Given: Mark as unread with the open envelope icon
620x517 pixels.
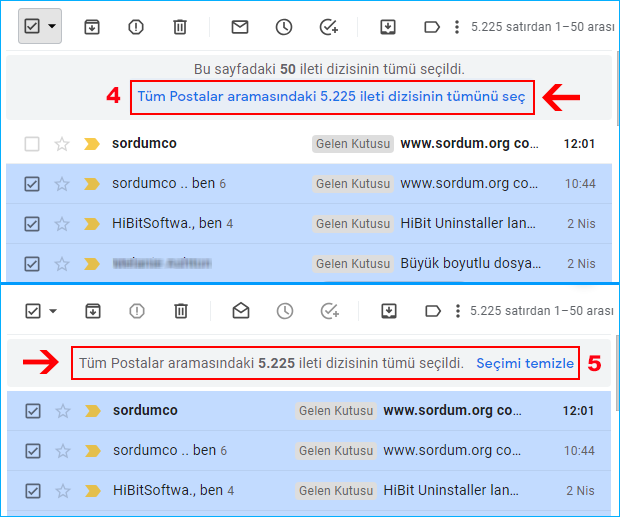Looking at the screenshot, I should click(241, 311).
